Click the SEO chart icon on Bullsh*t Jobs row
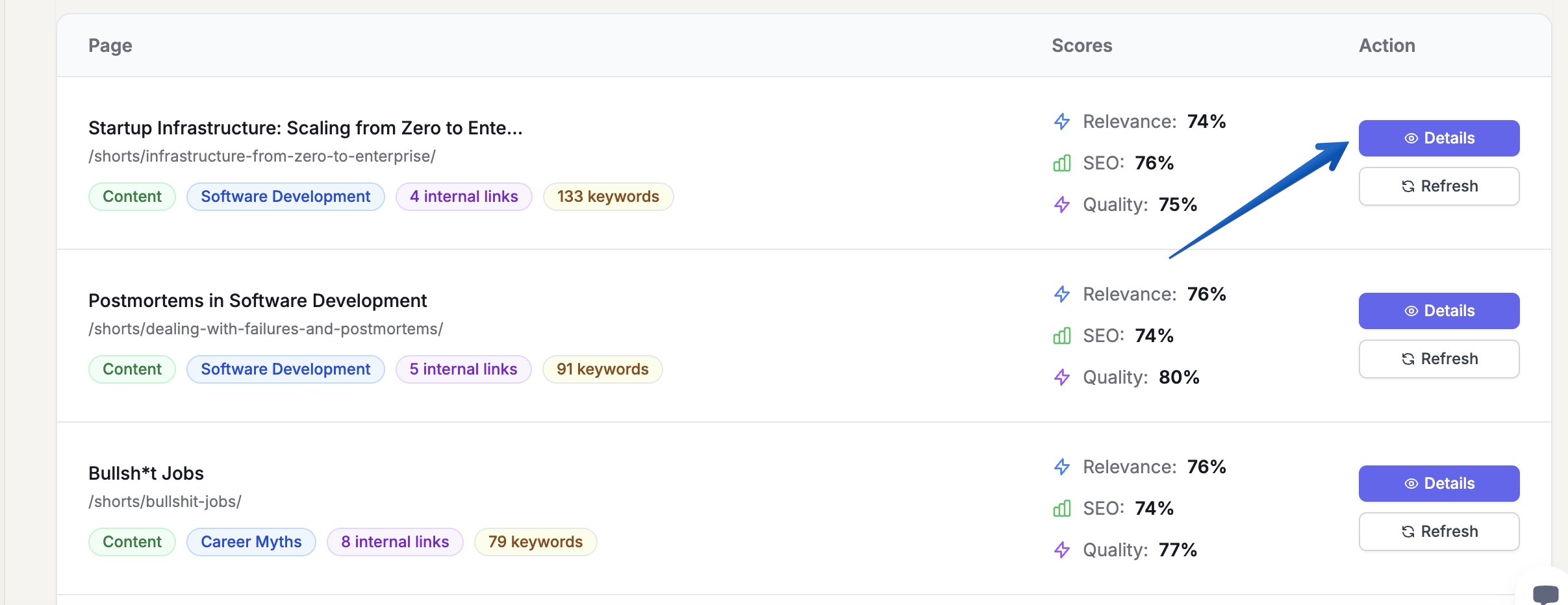The image size is (1568, 605). pos(1061,508)
